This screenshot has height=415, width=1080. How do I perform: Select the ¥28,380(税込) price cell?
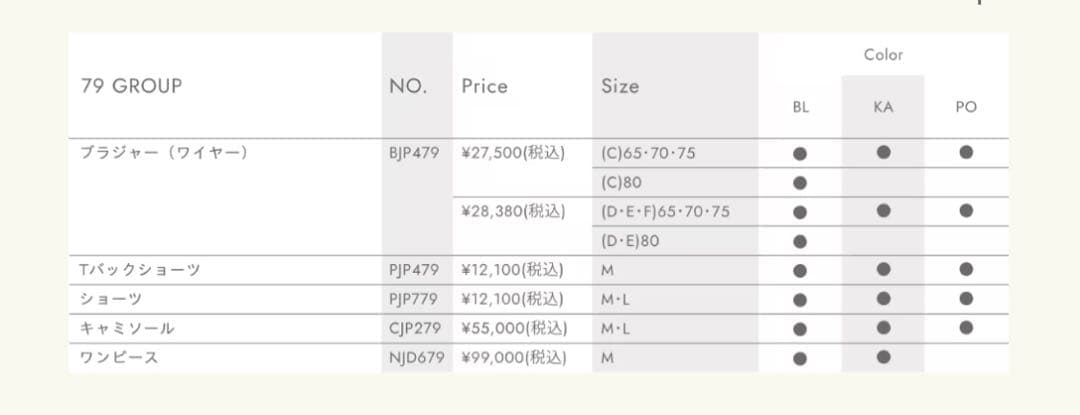(x=513, y=212)
